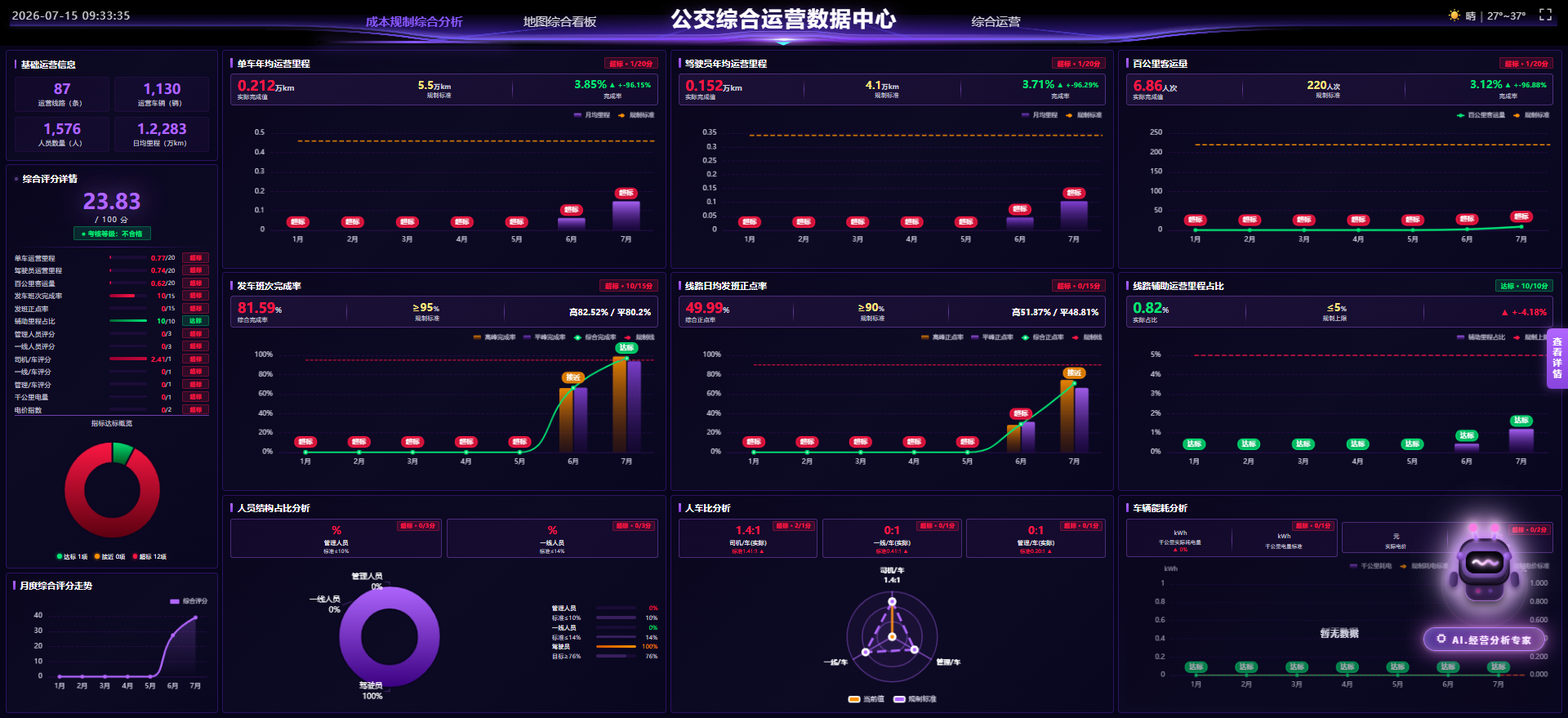Toggle 规制标准 legend in 人车比分析 radar
This screenshot has height=718, width=1568.
tap(915, 699)
